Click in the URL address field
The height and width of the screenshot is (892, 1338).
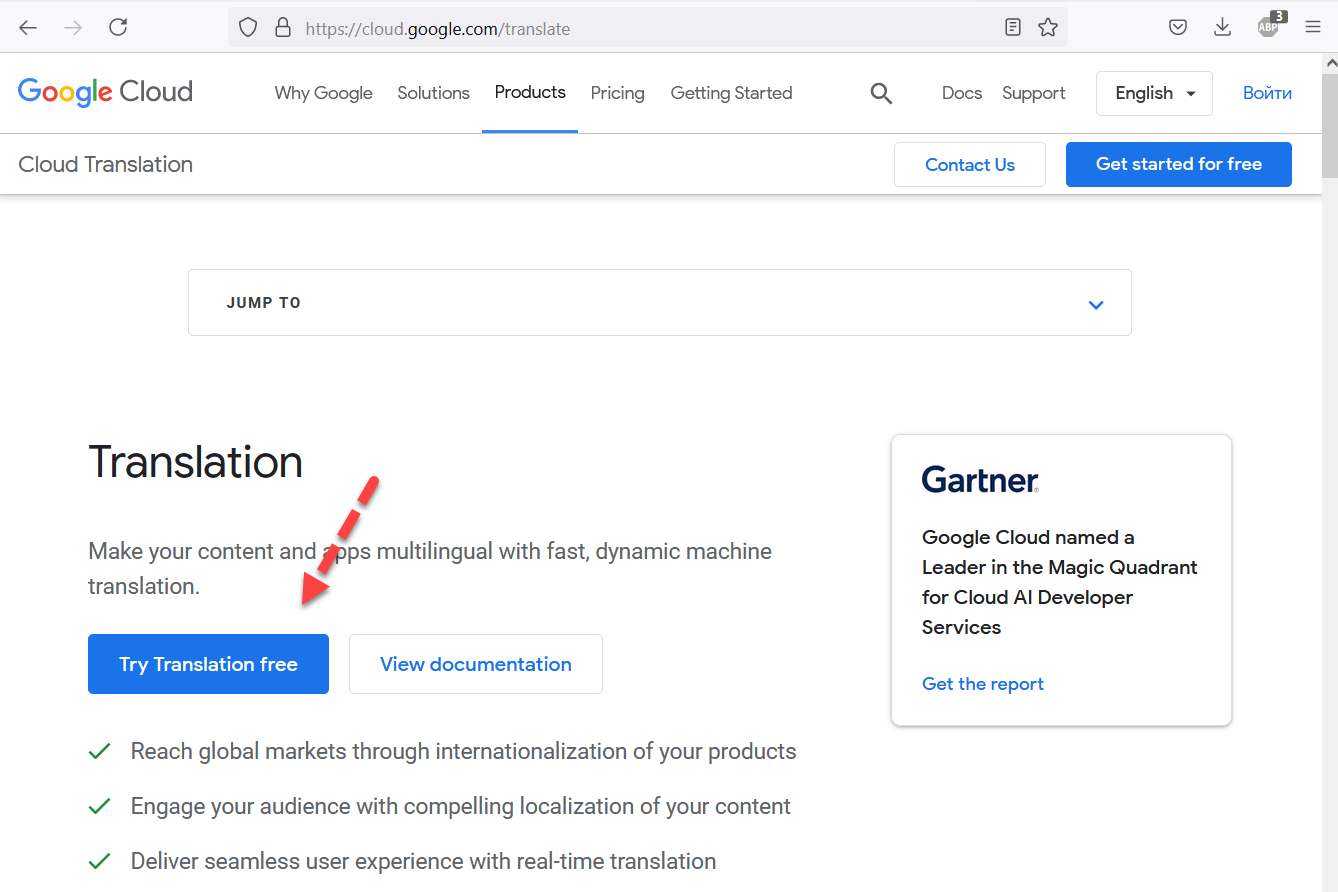tap(640, 29)
